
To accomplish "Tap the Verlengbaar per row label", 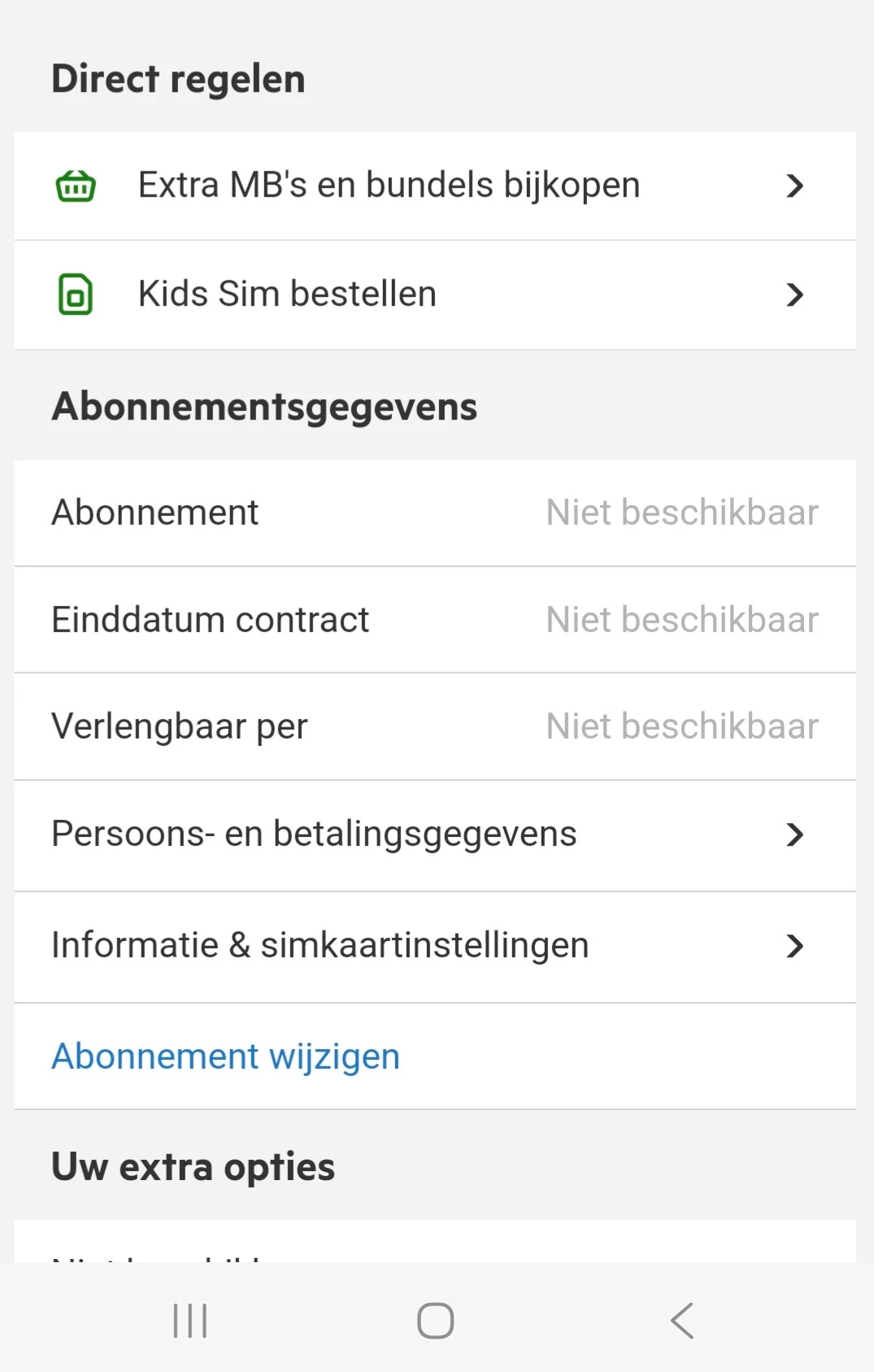I will point(179,727).
